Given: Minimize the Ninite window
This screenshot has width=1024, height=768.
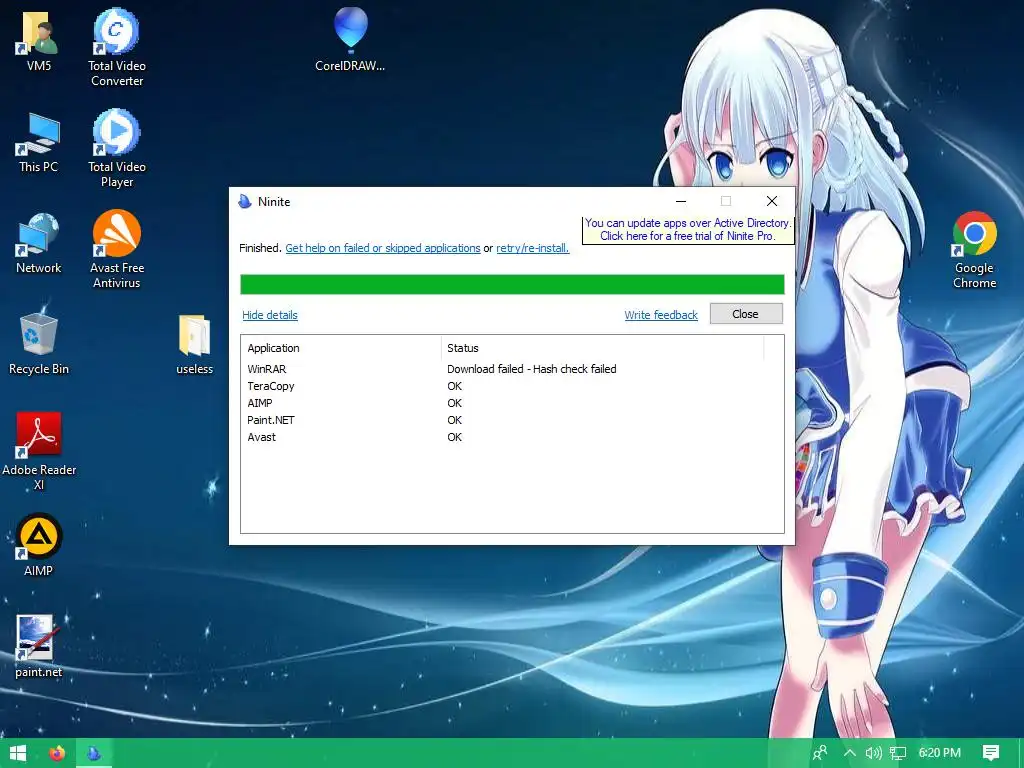Looking at the screenshot, I should tap(680, 201).
